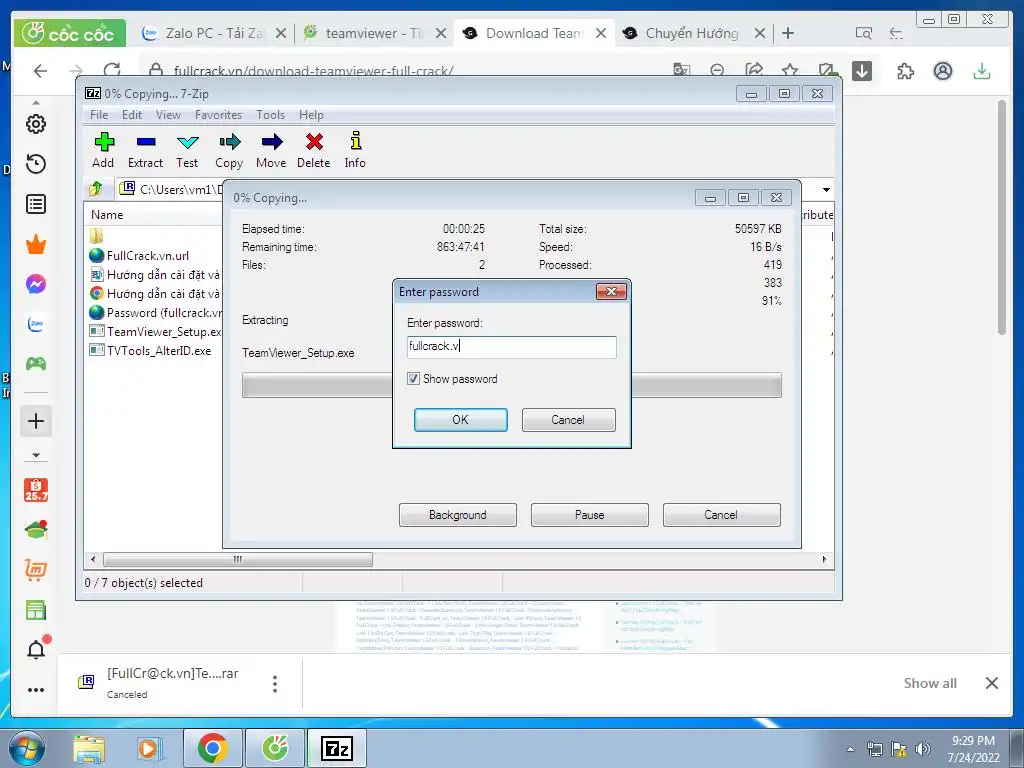
Task: Open Zalo from the browser sidebar
Action: [36, 324]
